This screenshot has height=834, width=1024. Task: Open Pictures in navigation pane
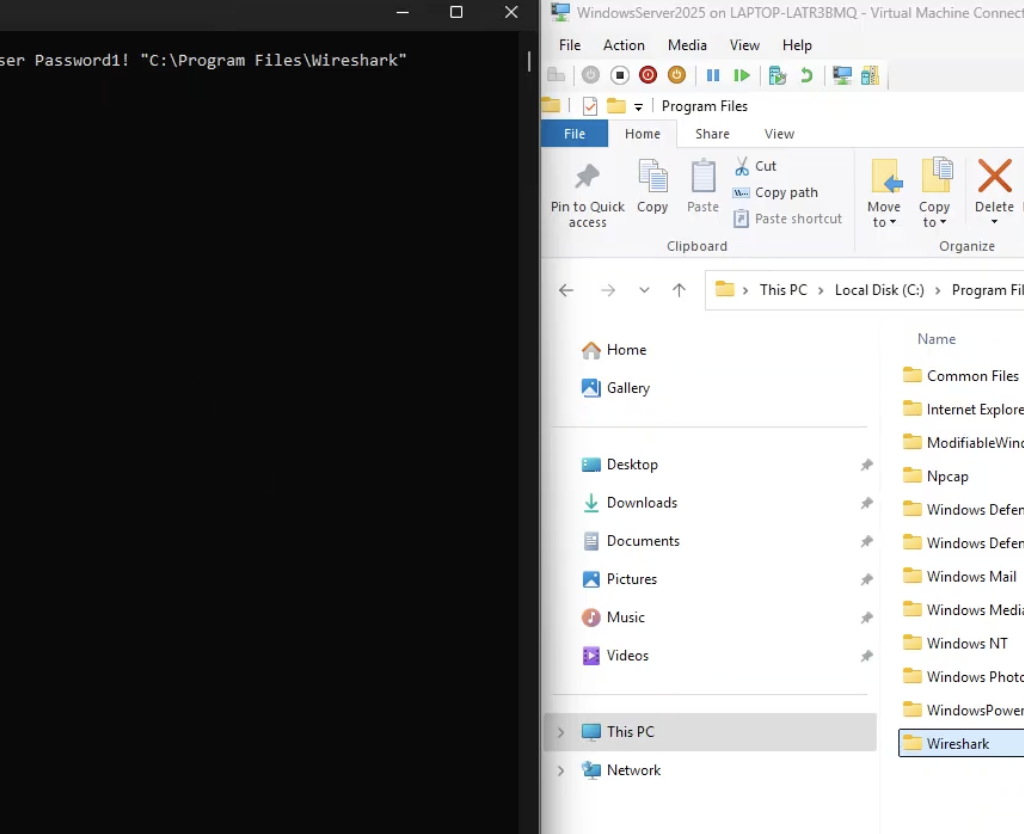pos(619,579)
